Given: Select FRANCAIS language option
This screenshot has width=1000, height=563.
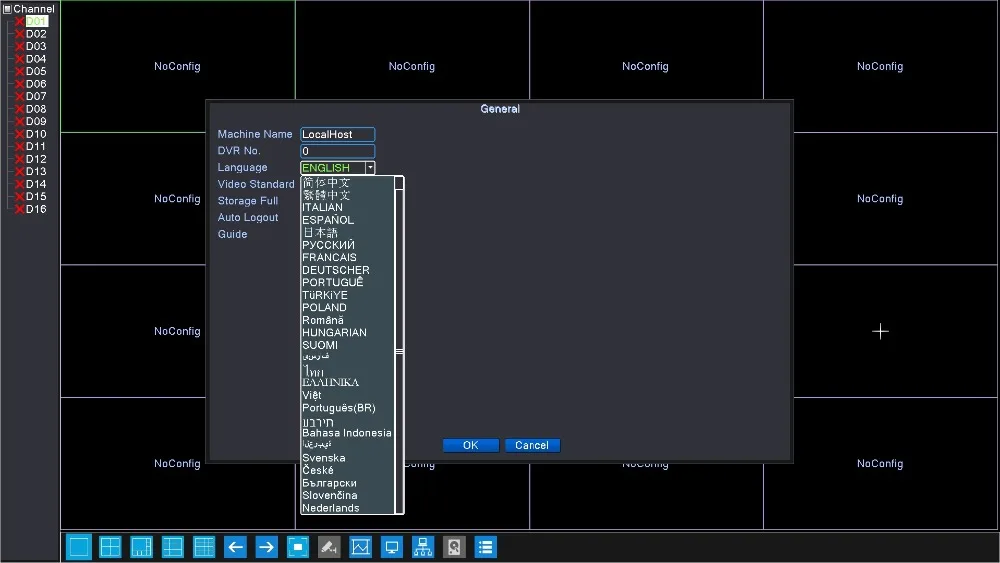Looking at the screenshot, I should [x=329, y=258].
